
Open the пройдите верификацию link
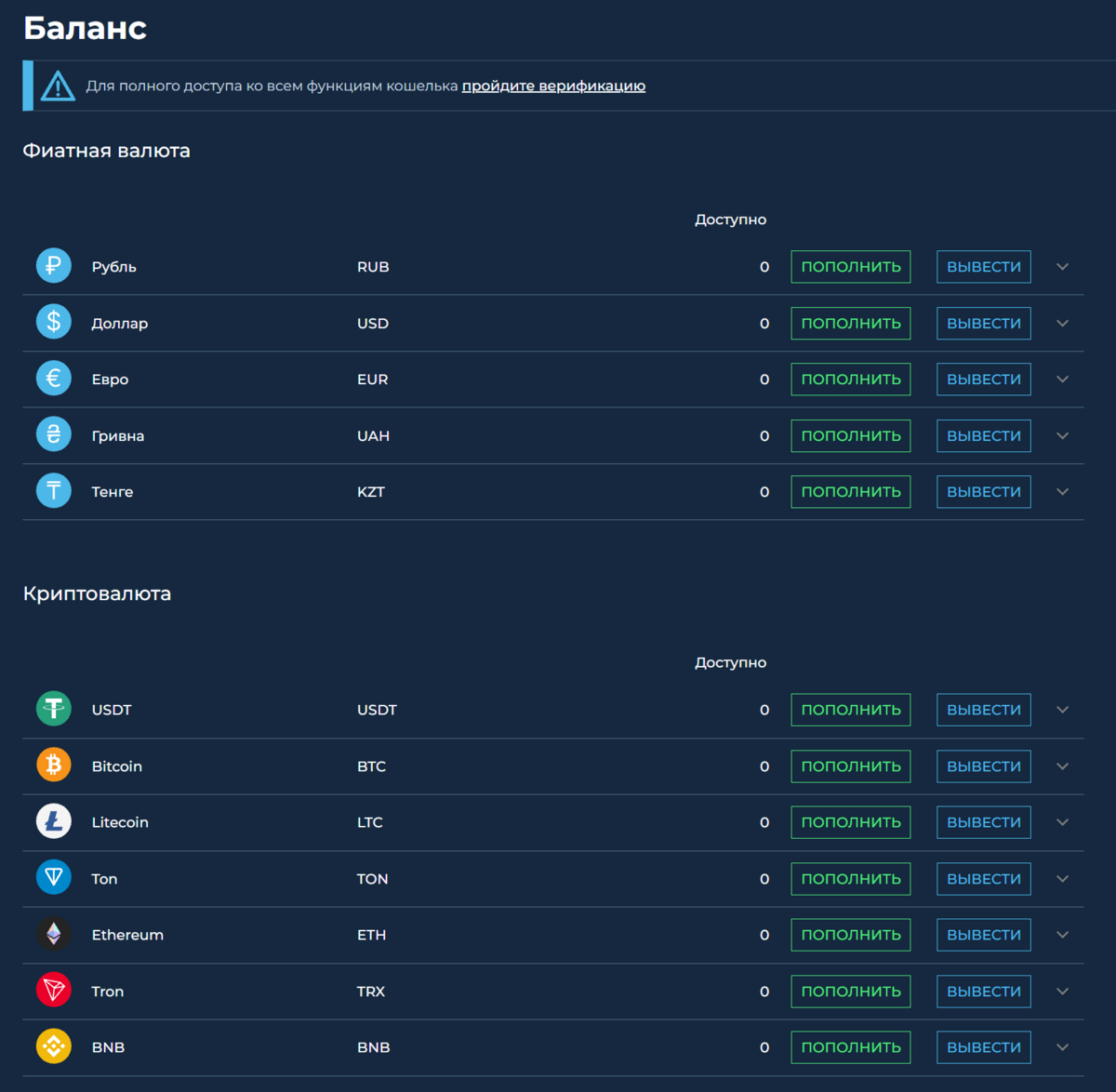click(x=553, y=86)
